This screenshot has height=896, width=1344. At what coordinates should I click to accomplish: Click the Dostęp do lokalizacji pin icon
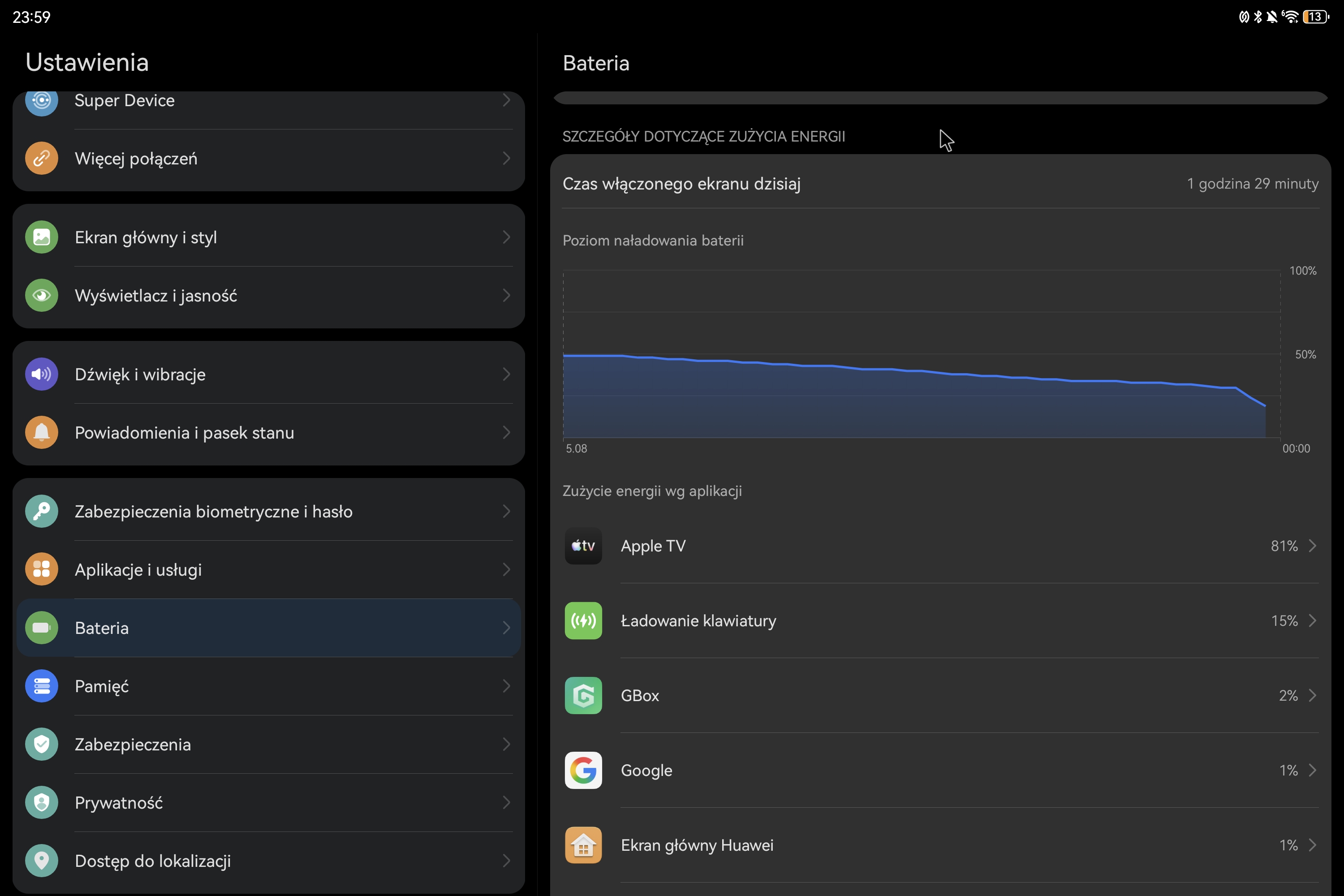pos(41,861)
